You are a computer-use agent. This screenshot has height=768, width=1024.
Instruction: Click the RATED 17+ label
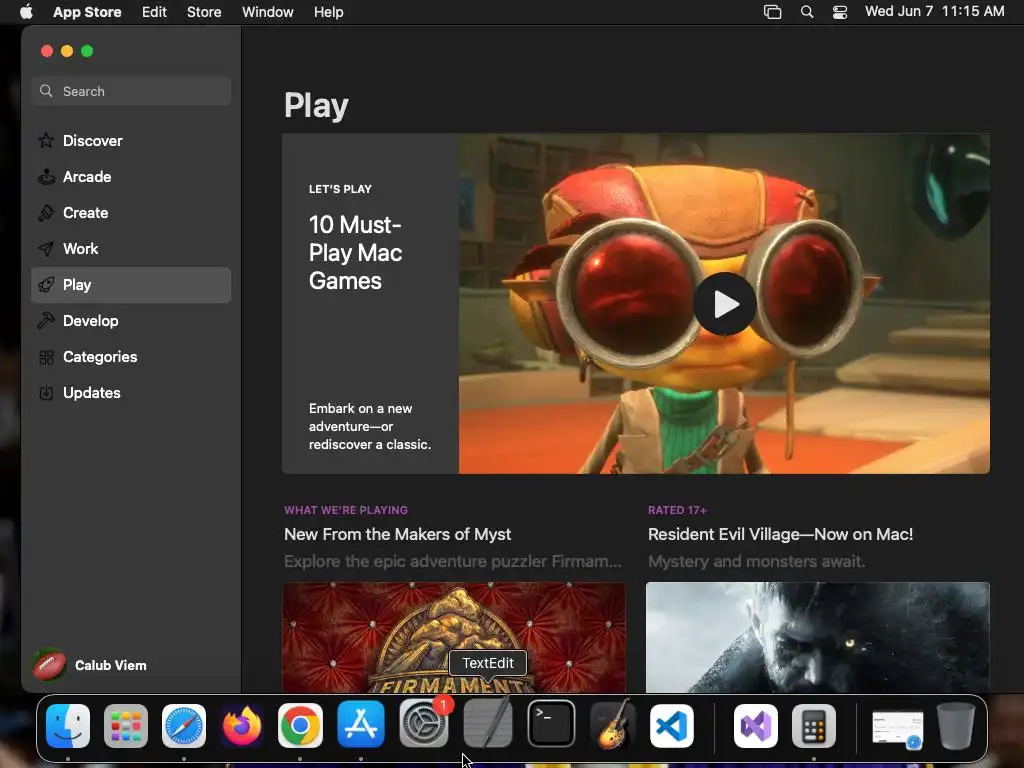pos(677,510)
